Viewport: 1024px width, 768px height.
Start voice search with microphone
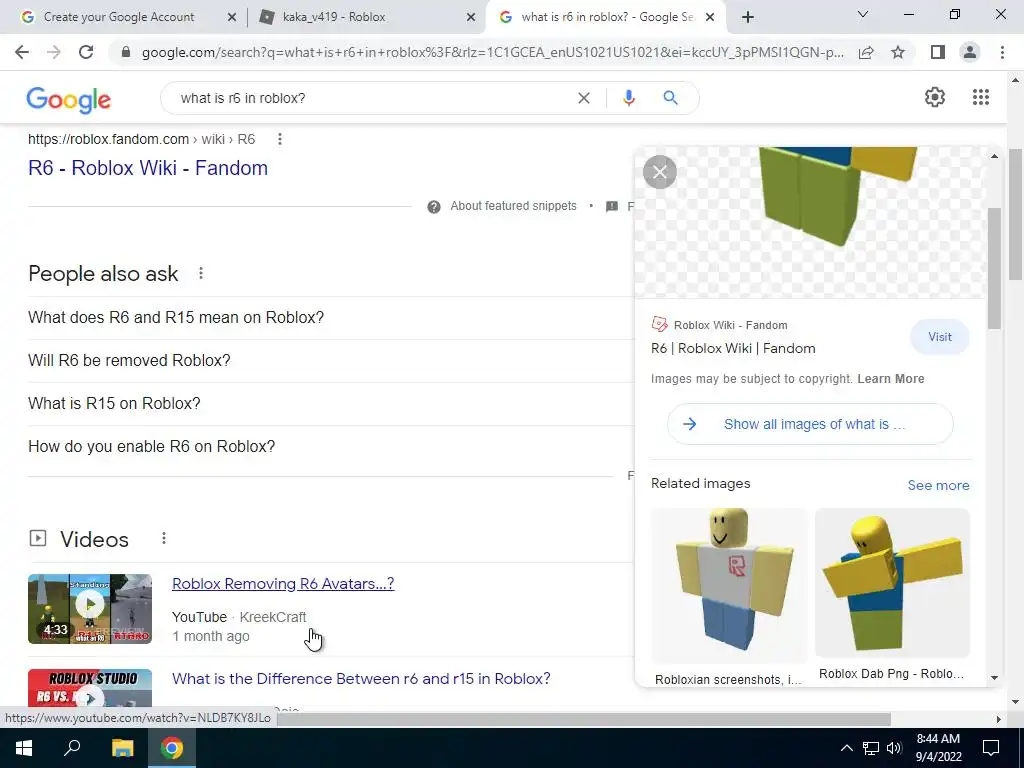(629, 98)
